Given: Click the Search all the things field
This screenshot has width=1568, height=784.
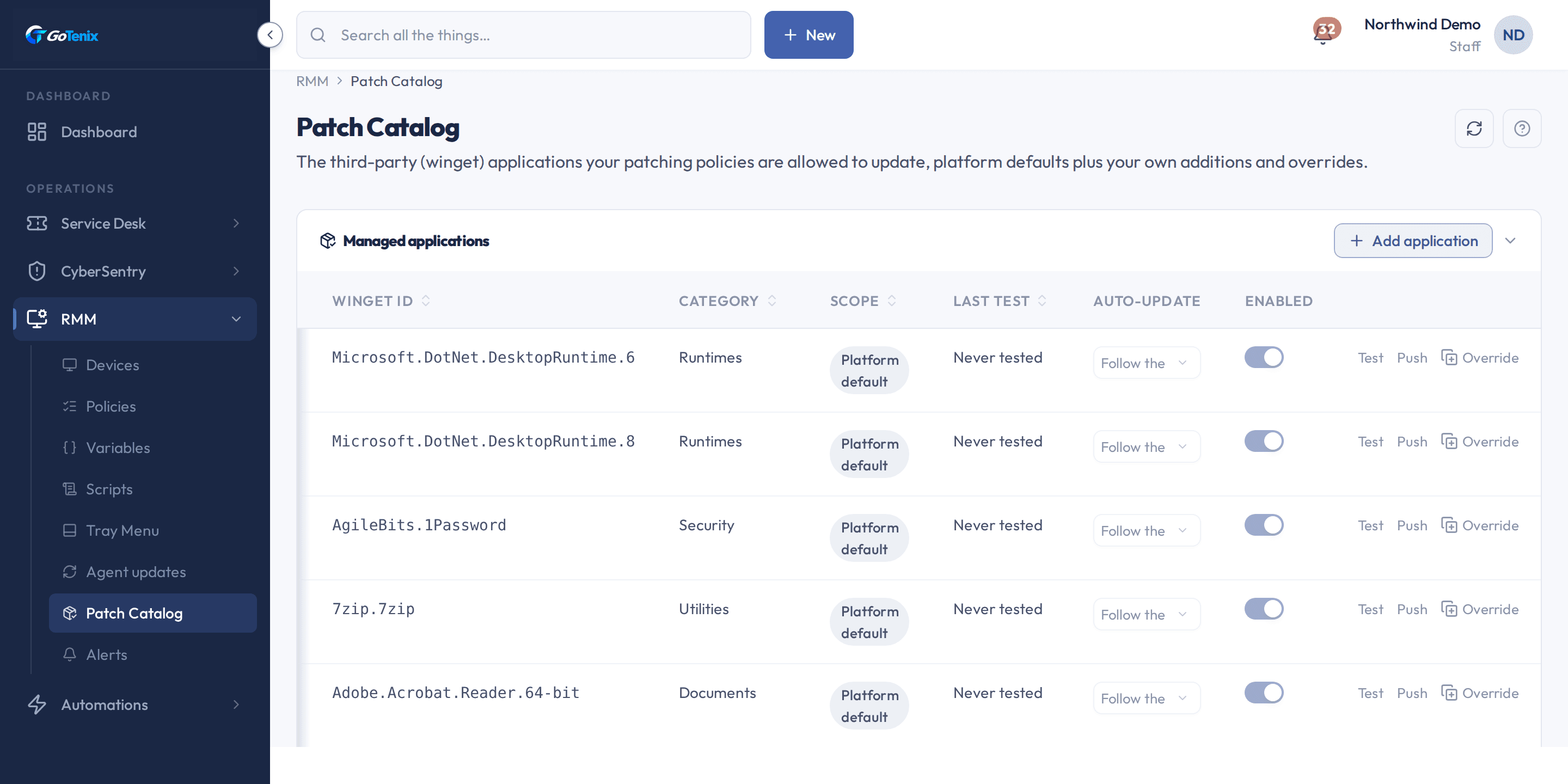Looking at the screenshot, I should coord(523,35).
